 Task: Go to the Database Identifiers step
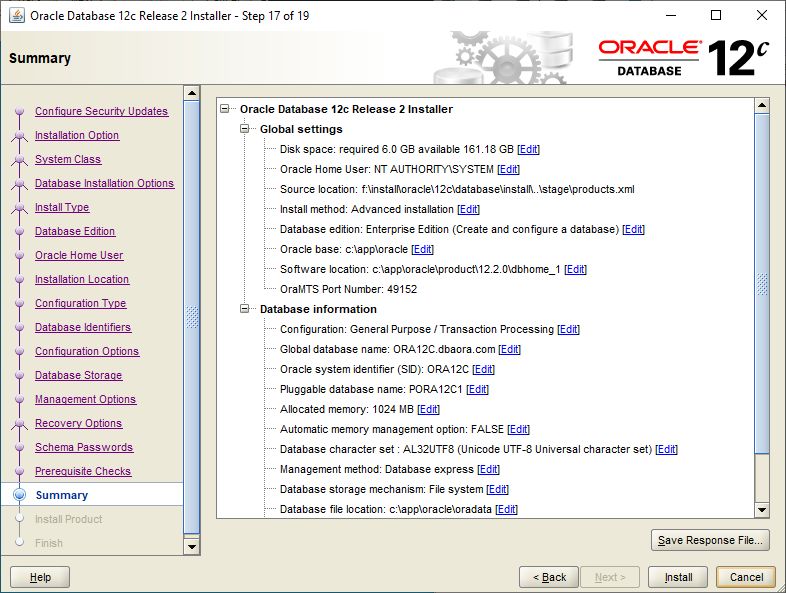(83, 328)
